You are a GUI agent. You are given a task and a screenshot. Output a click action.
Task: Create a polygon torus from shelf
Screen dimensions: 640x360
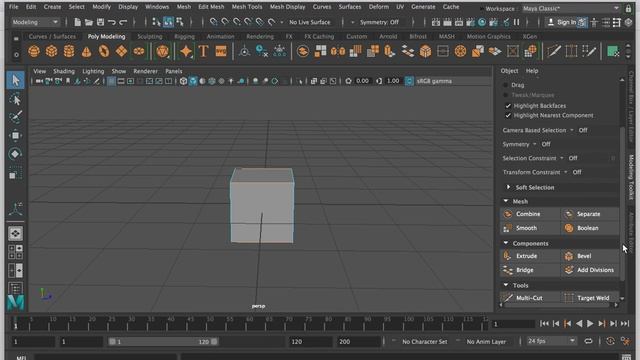pyautogui.click(x=104, y=51)
